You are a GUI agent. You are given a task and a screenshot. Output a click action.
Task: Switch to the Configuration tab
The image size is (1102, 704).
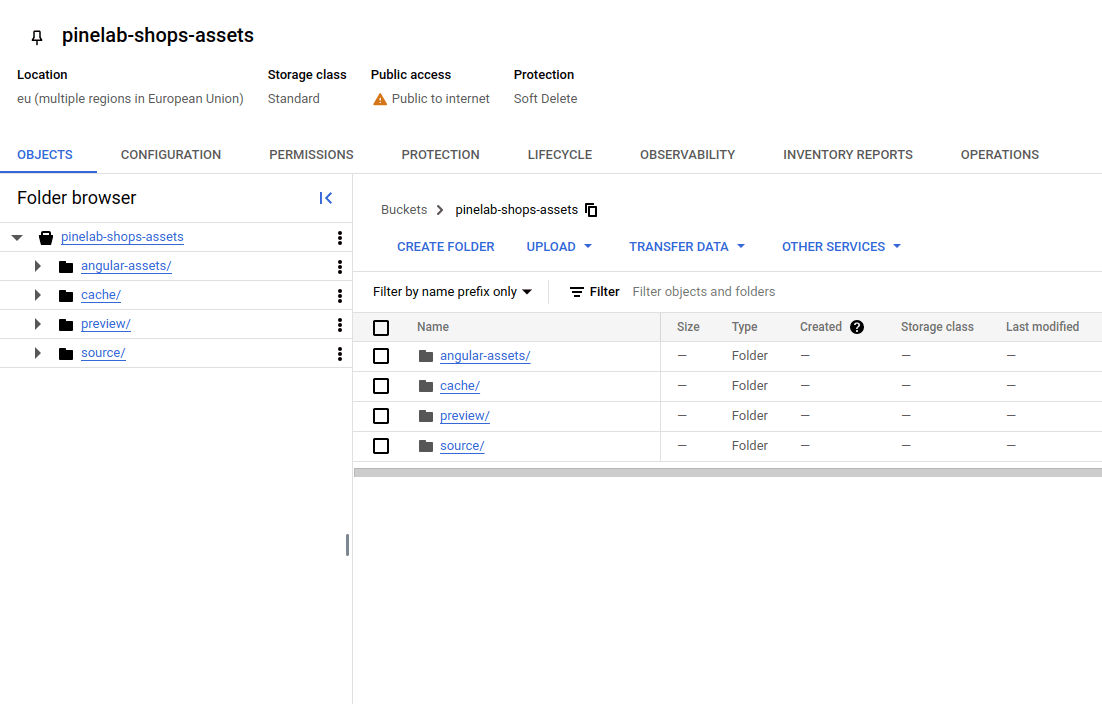click(171, 155)
